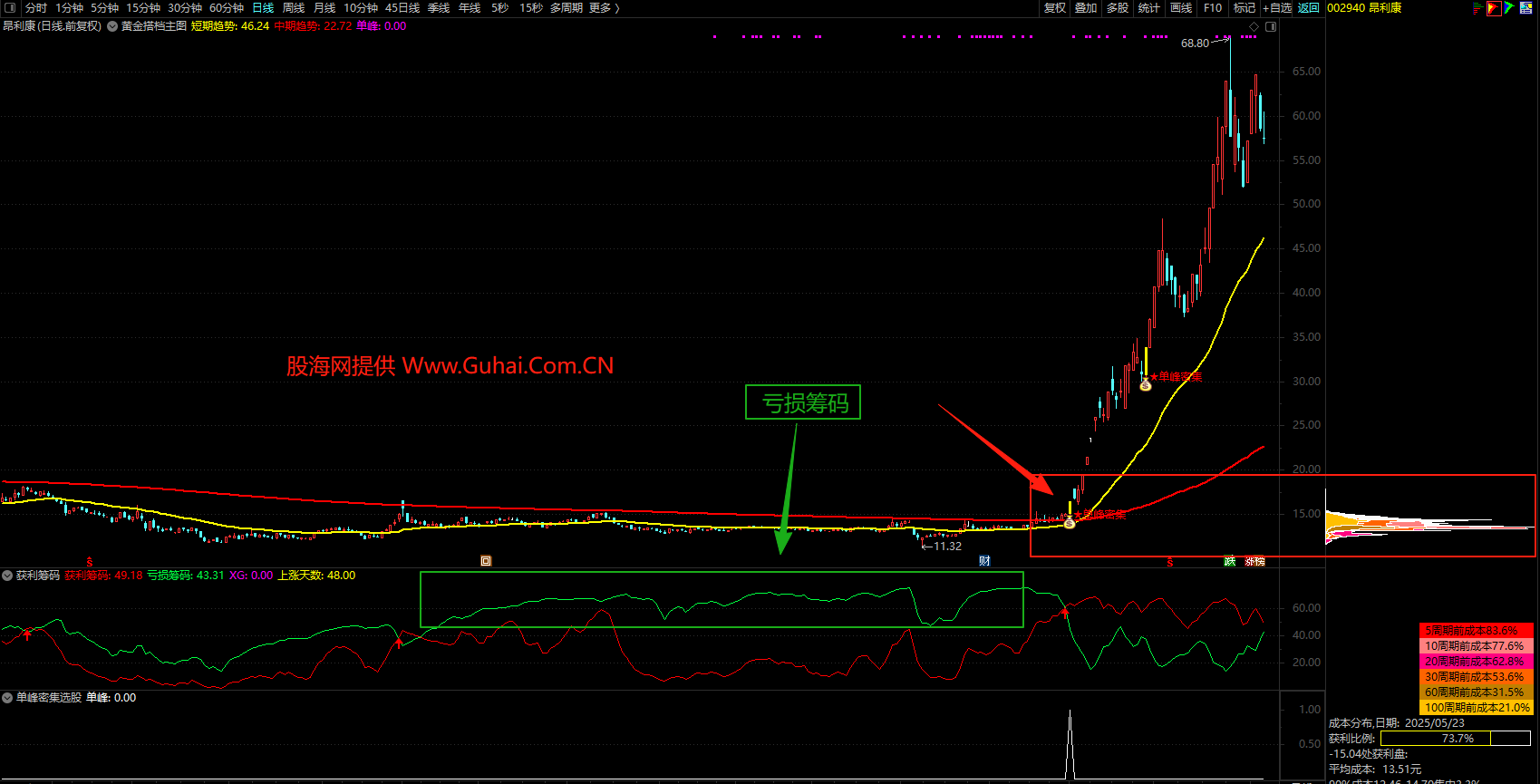Select the red-boxed yellow flame chart icon
This screenshot has width=1540, height=784.
tap(1494, 7)
